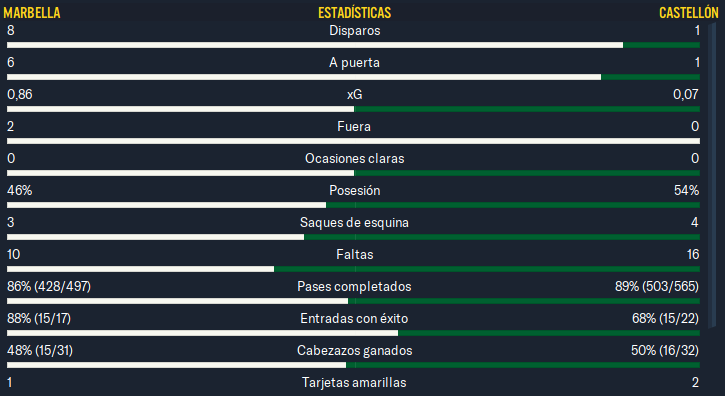This screenshot has height=396, width=725.
Task: Select the Pases completados label
Action: (354, 286)
